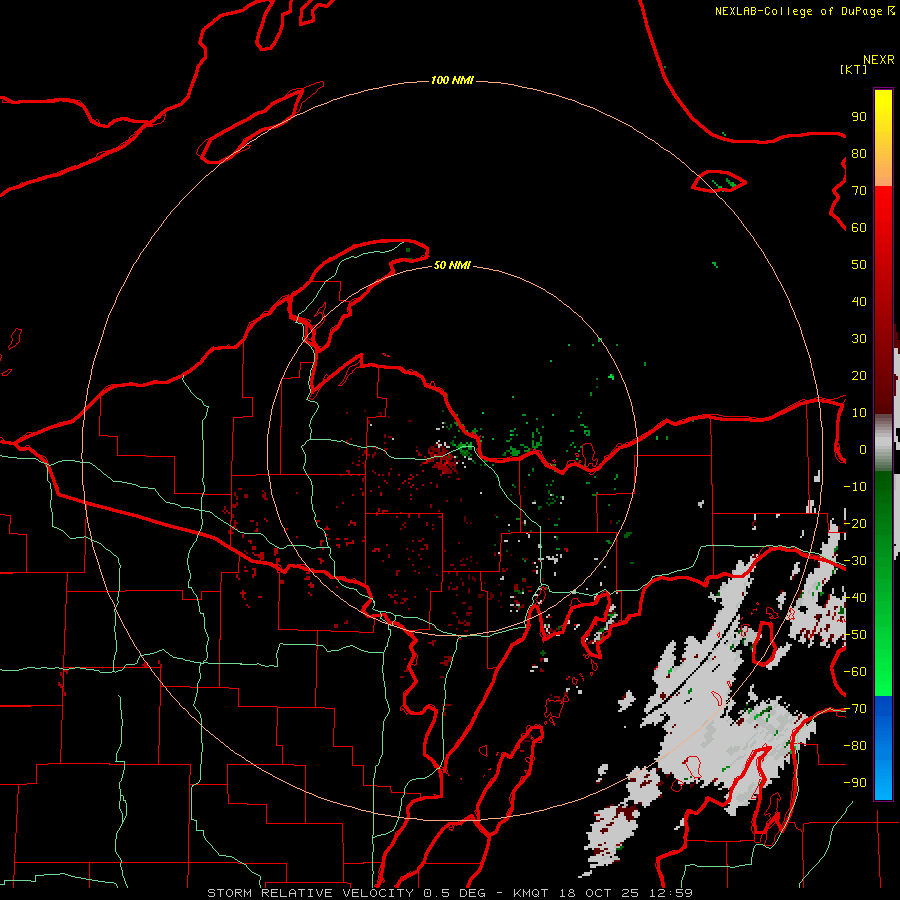Click the 0 scale value
900x900 pixels.
coord(863,449)
